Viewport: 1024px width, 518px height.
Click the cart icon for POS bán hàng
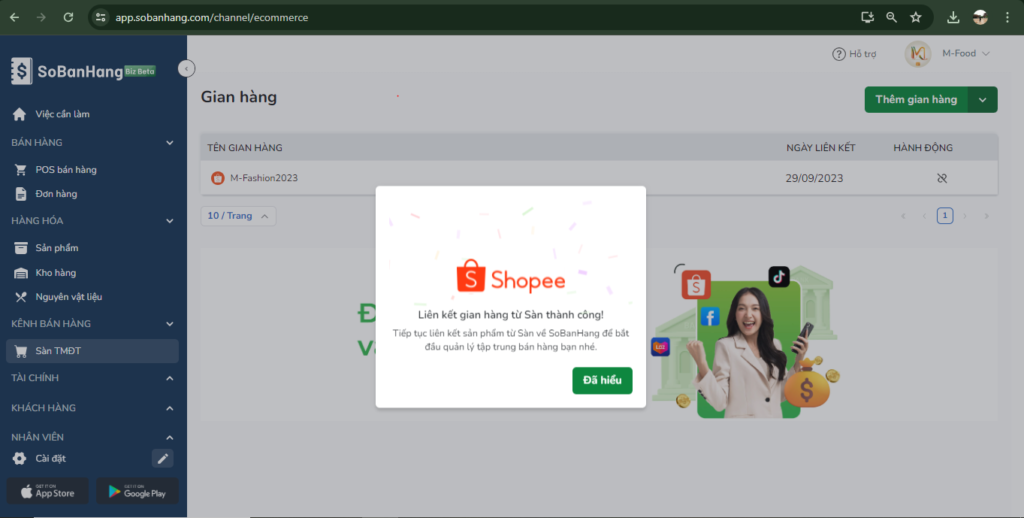point(21,170)
